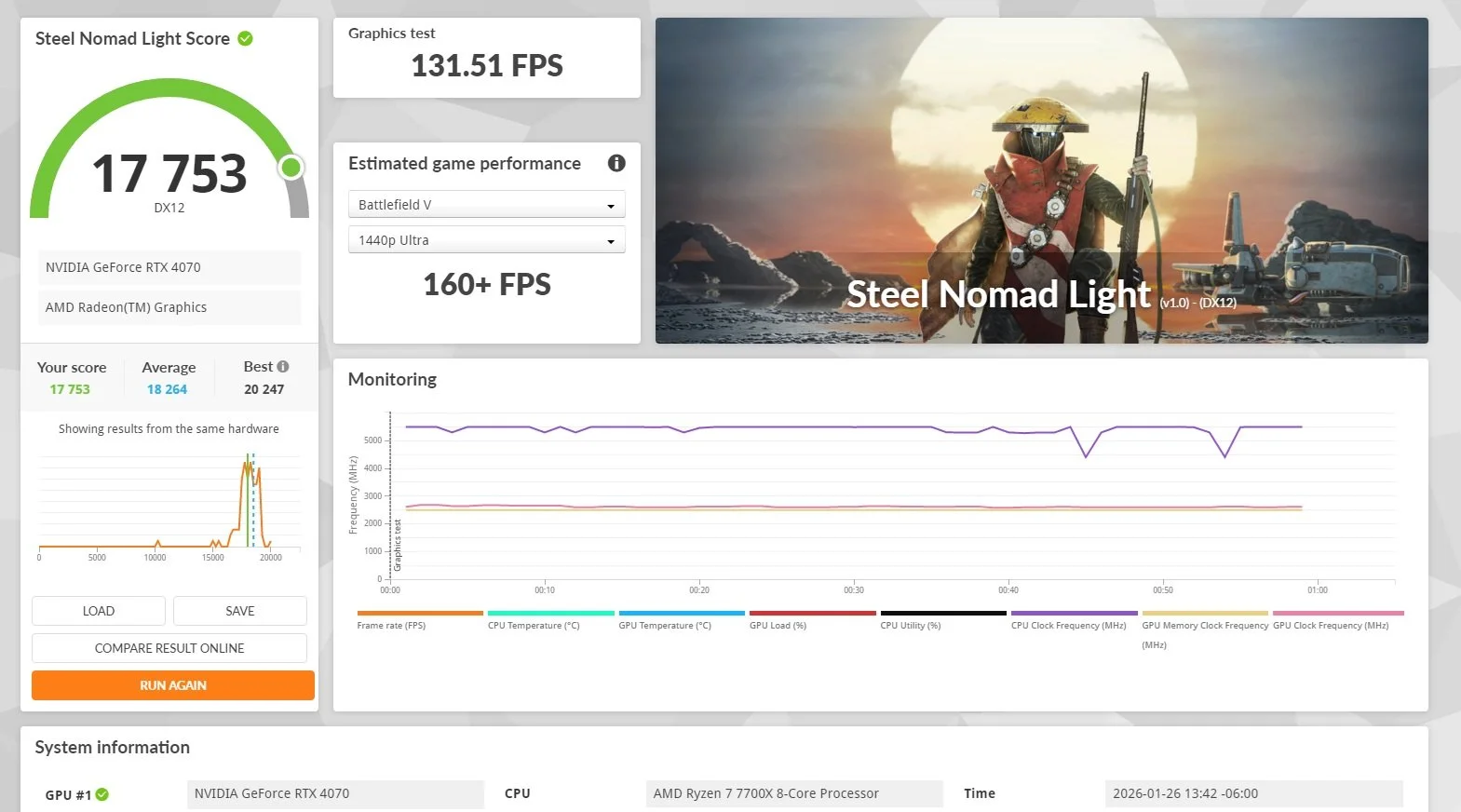Click the Monitoring section heading

point(392,379)
